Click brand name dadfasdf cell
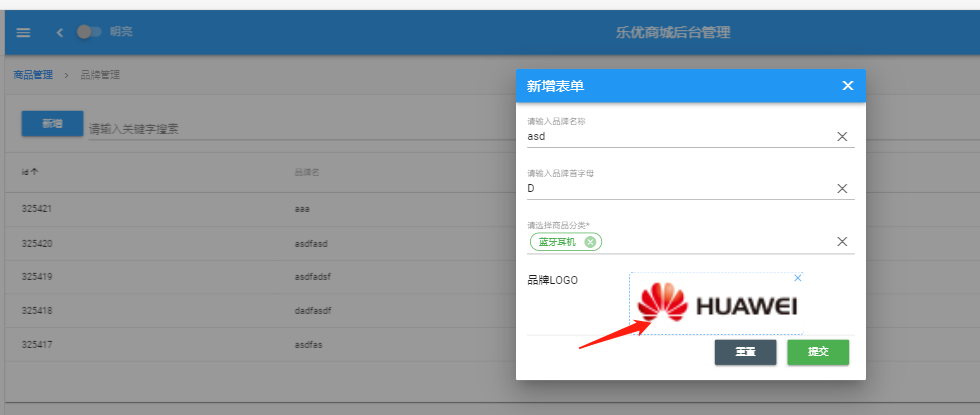The image size is (980, 415). [312, 311]
